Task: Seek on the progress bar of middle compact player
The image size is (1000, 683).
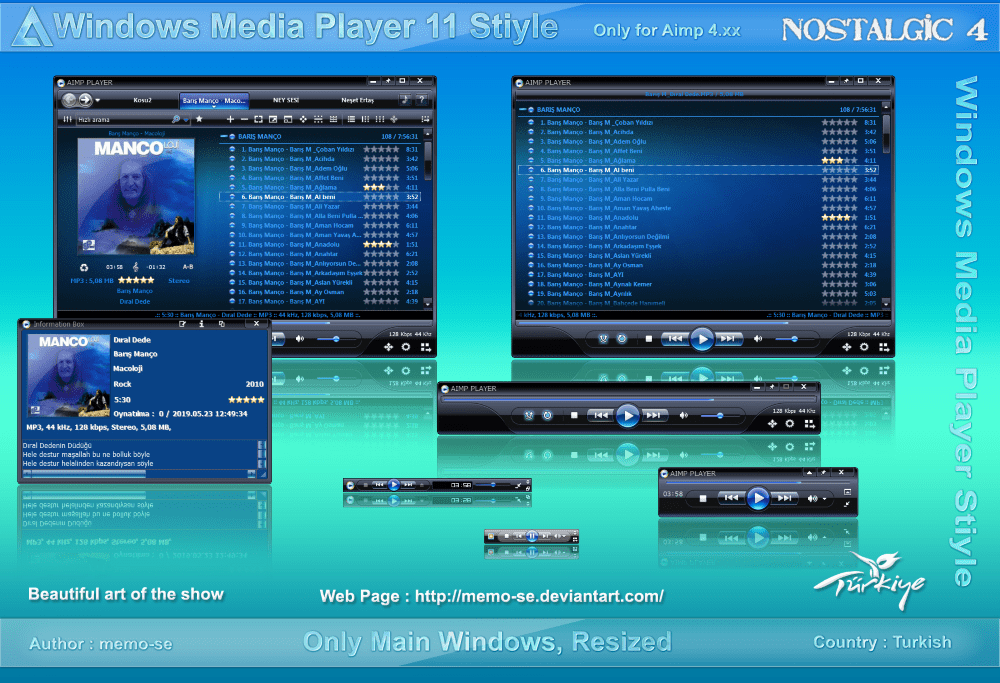Action: point(627,400)
